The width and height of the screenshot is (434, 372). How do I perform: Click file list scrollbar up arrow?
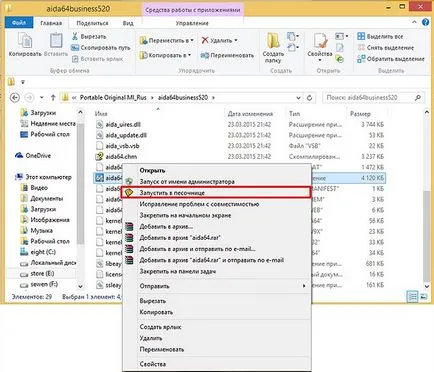coord(426,113)
